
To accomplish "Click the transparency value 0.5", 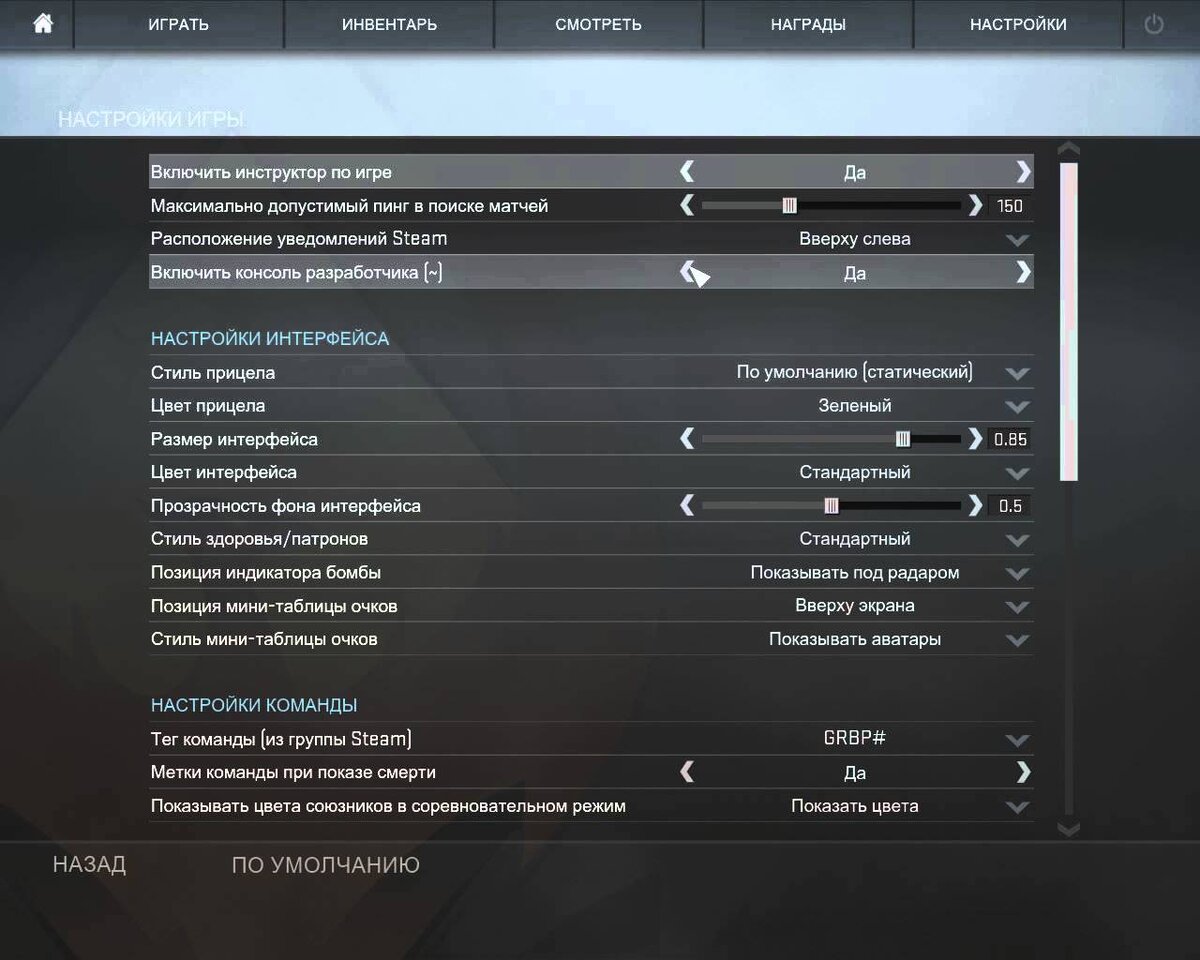I will (1010, 506).
